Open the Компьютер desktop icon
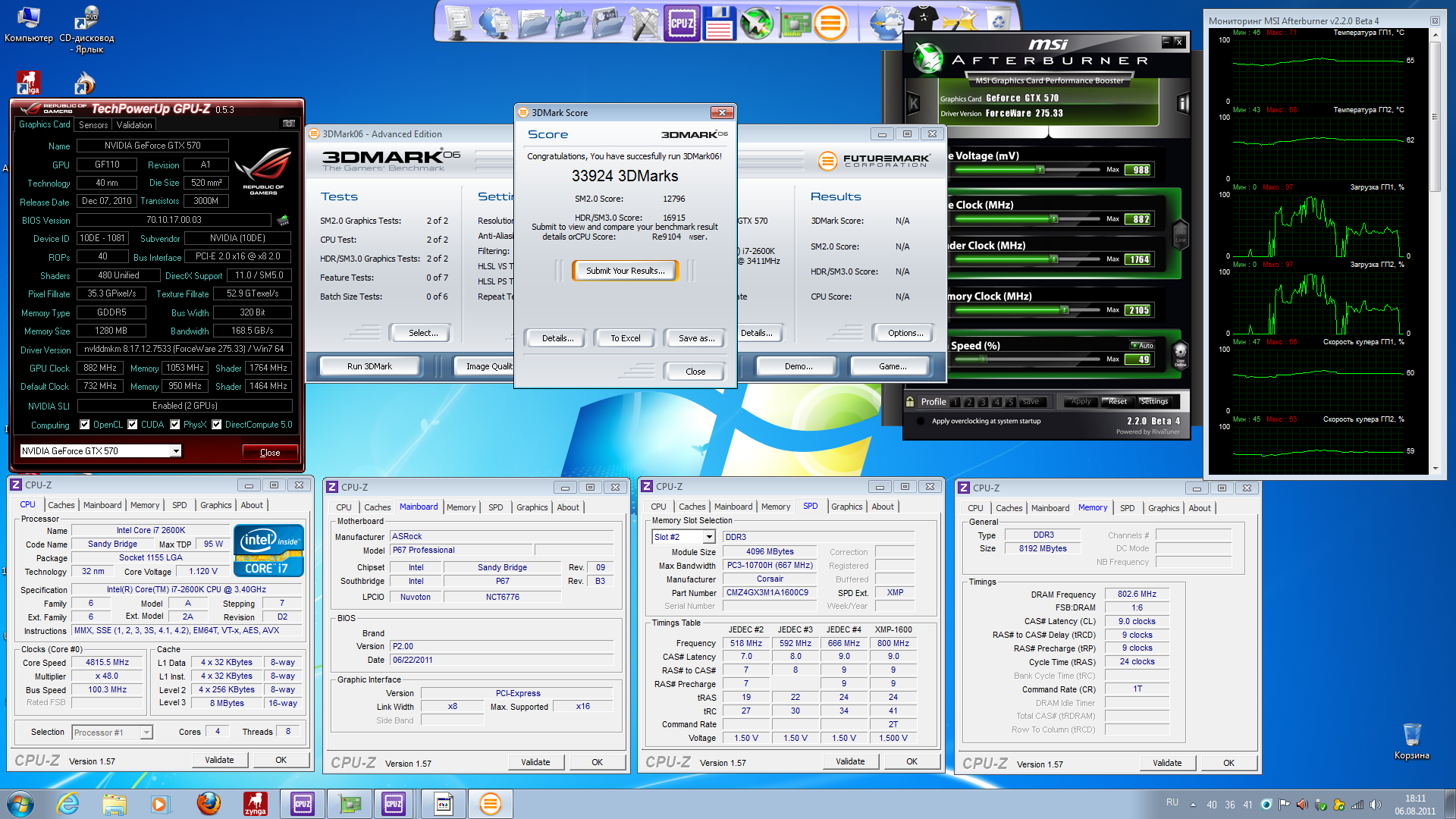The width and height of the screenshot is (1456, 819). pyautogui.click(x=29, y=24)
